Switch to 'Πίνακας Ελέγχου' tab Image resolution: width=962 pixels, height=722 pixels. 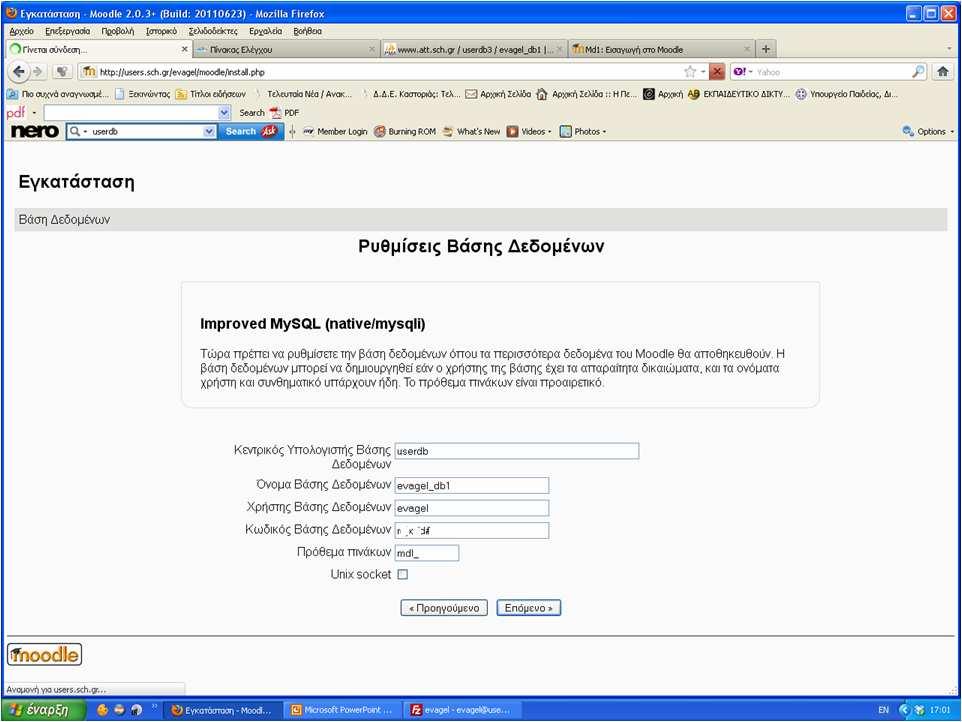(x=285, y=49)
